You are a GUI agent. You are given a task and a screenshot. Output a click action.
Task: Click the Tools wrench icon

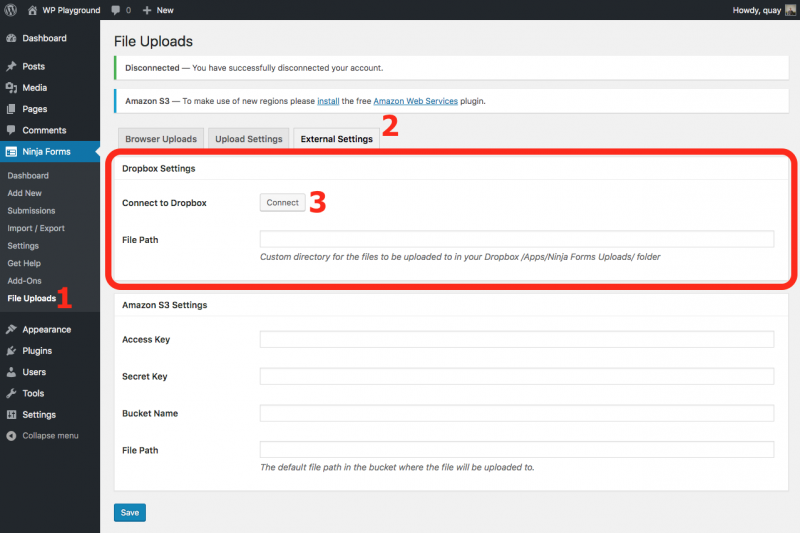pos(11,393)
